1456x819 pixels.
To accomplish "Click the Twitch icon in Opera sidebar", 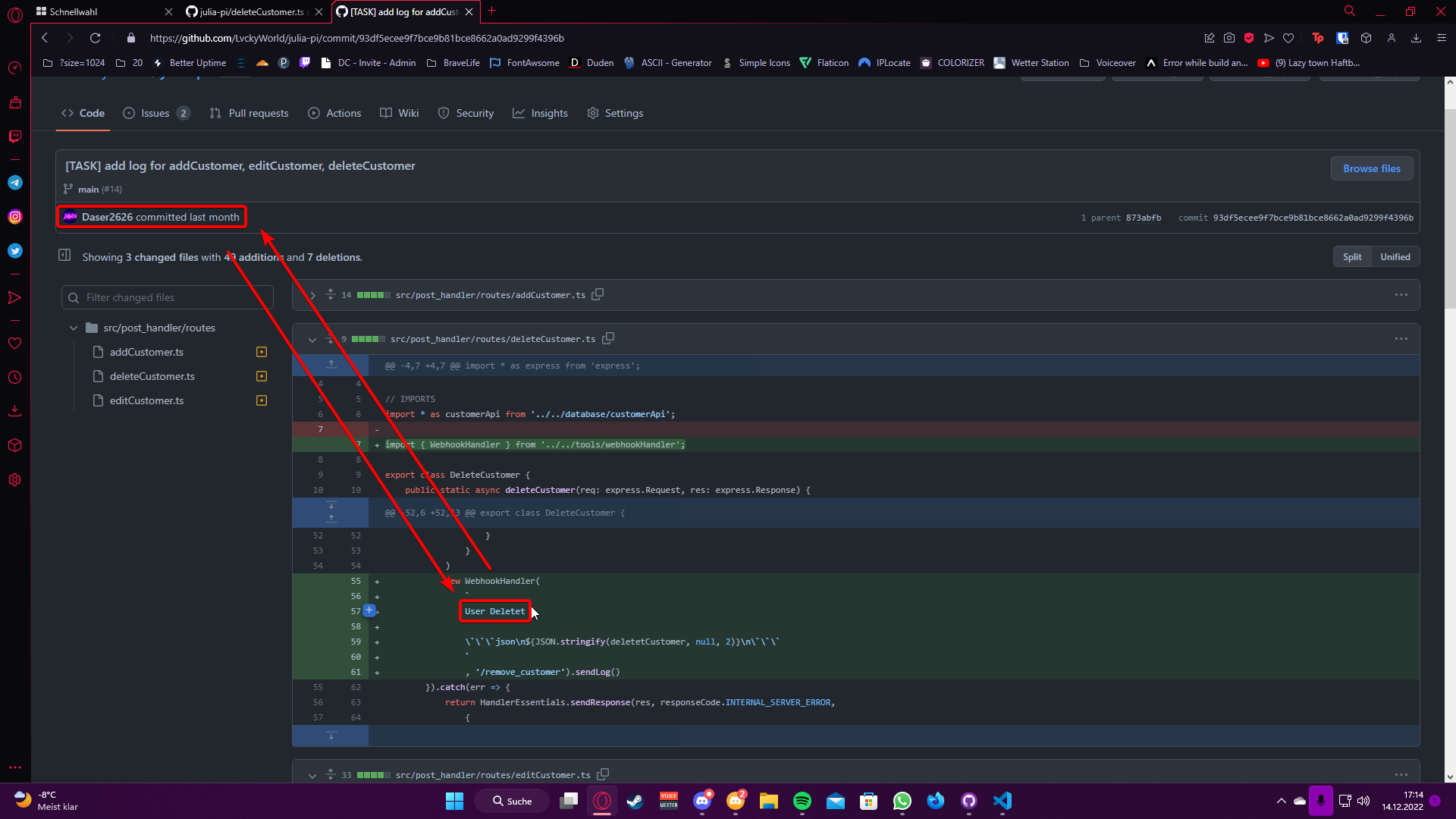I will [x=14, y=136].
